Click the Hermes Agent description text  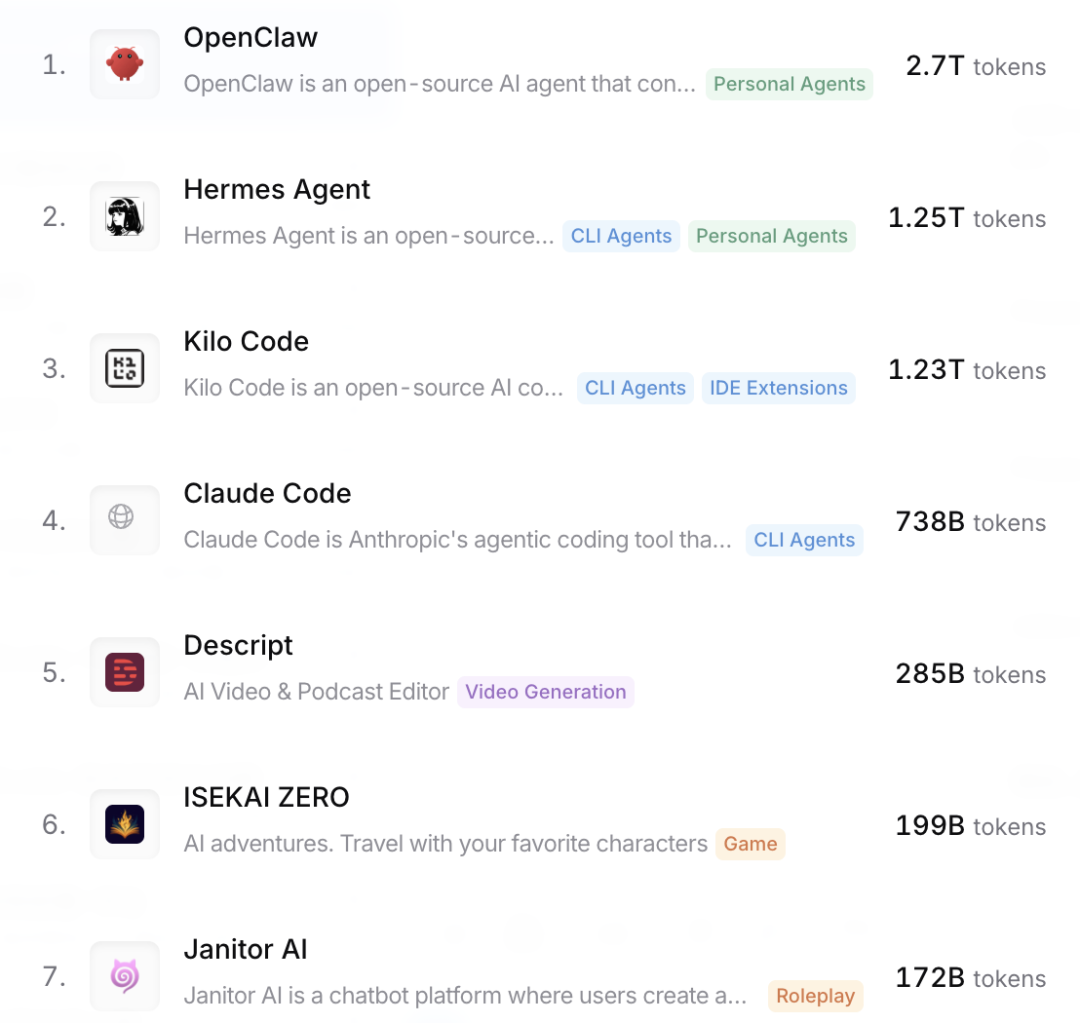point(368,236)
